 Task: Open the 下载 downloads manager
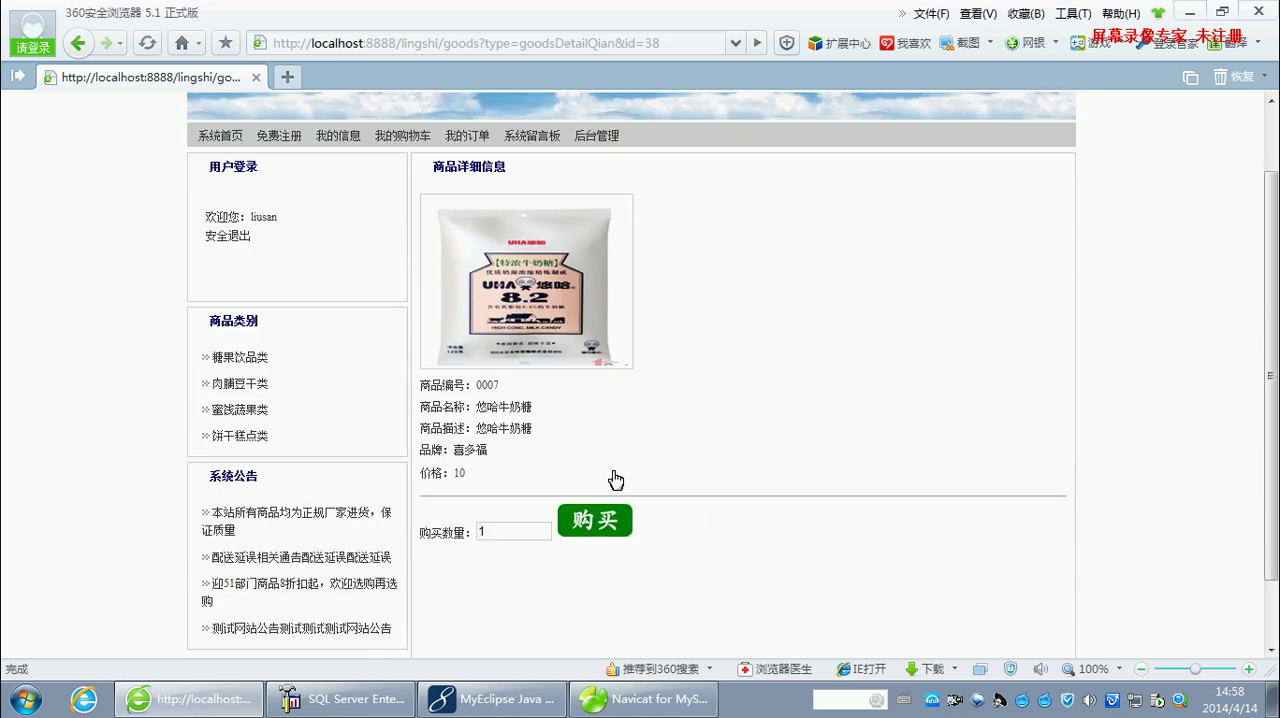(924, 669)
